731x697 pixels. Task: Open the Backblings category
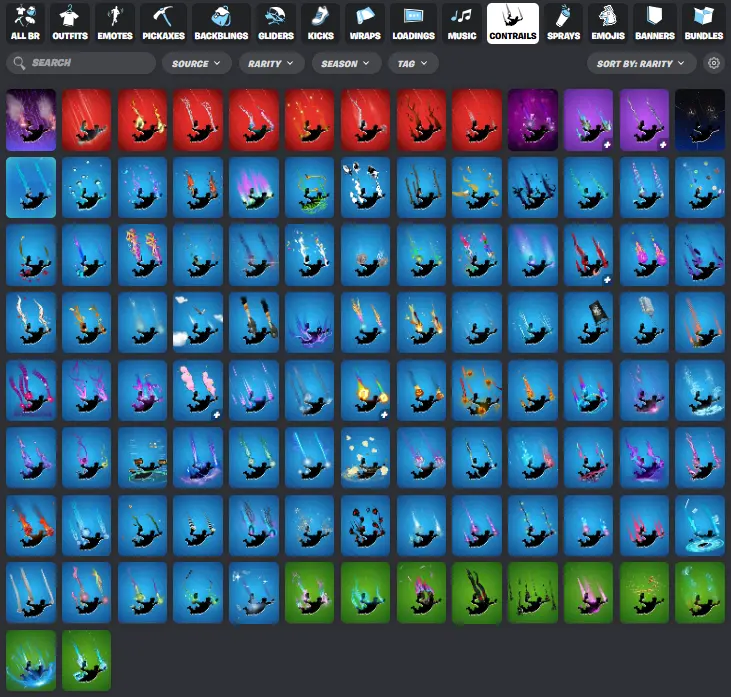[x=220, y=23]
